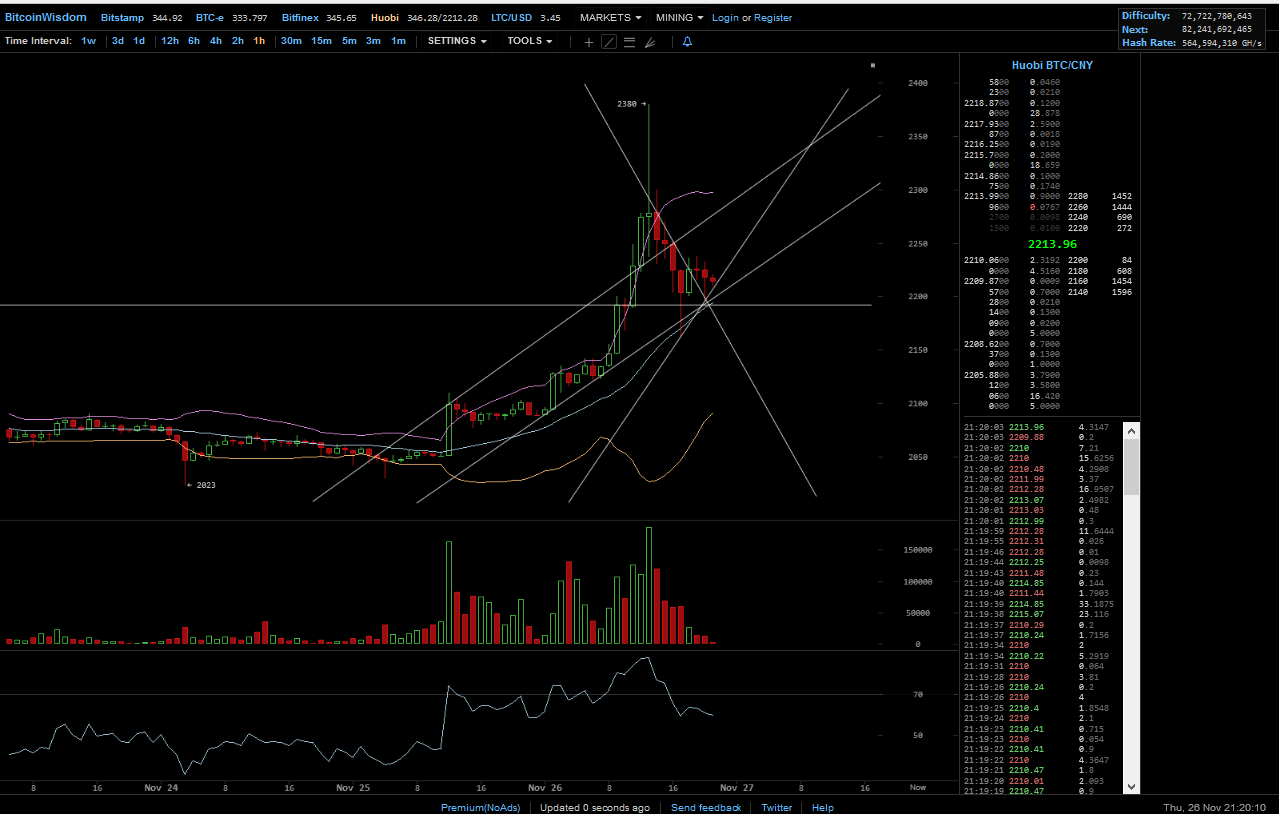Click the Updated 0 seconds ago status

tap(595, 807)
